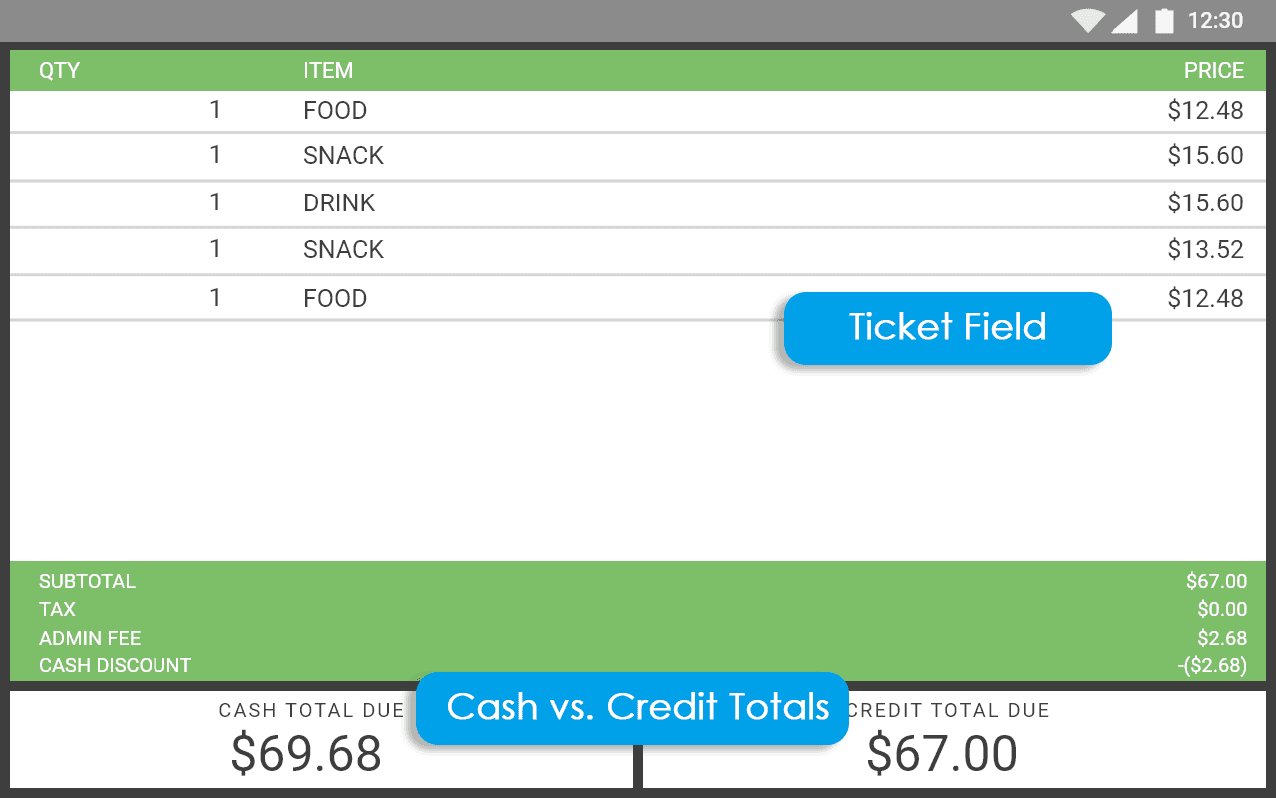Tap the 12:30 clock in status bar
The width and height of the screenshot is (1276, 798).
pos(1215,21)
